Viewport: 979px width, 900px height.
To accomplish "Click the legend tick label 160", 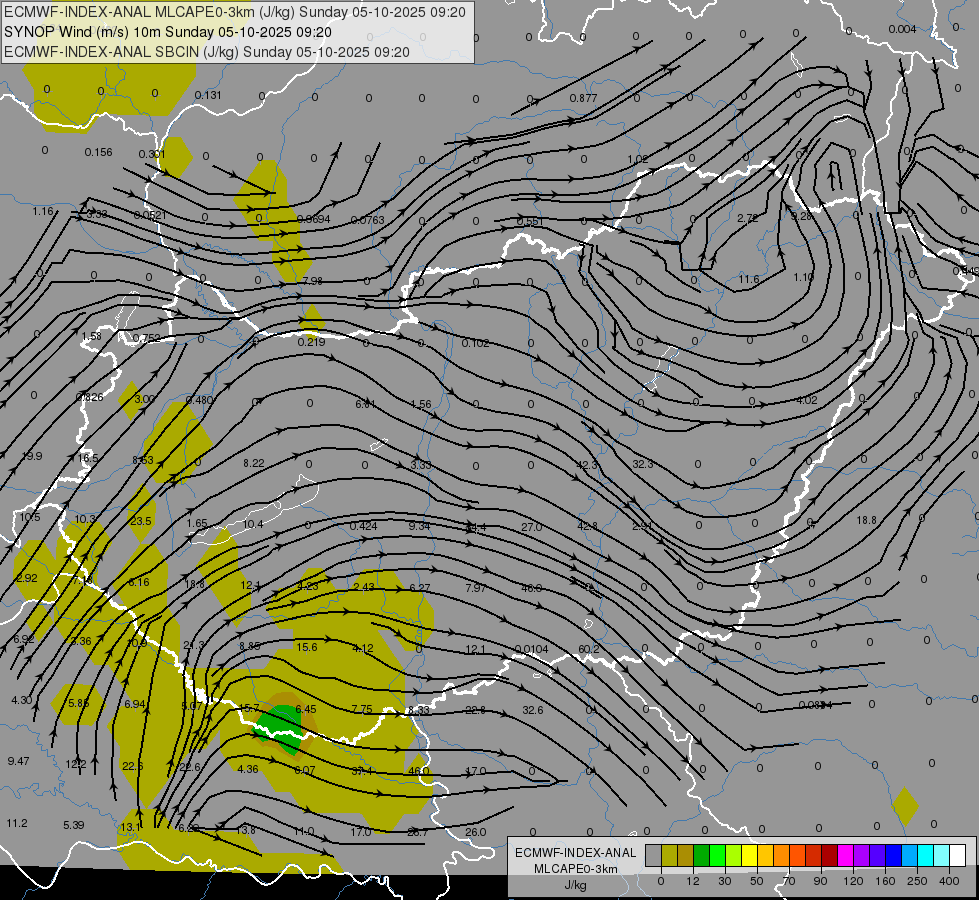I will tap(885, 881).
